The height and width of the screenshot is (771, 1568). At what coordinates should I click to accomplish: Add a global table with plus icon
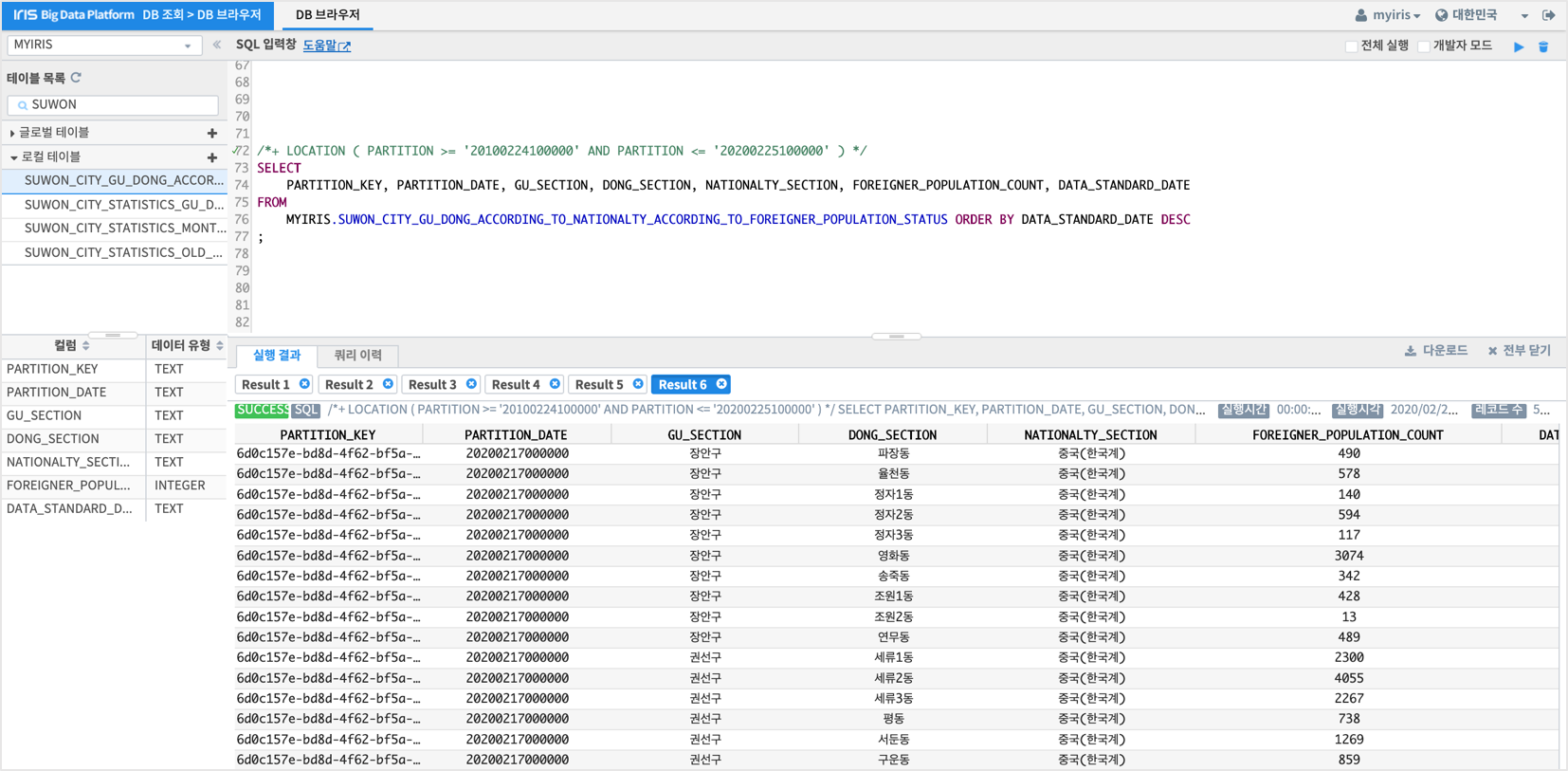[212, 133]
